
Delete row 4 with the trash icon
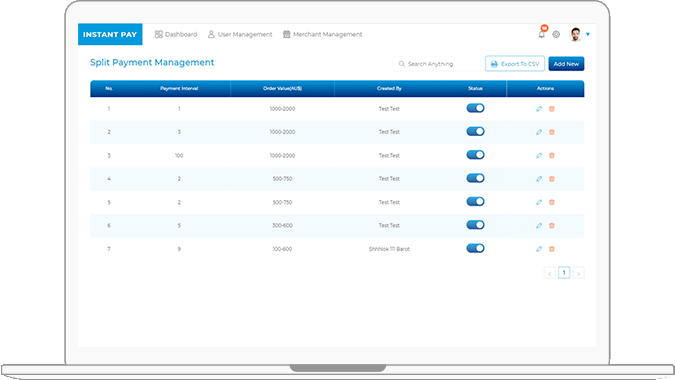552,179
